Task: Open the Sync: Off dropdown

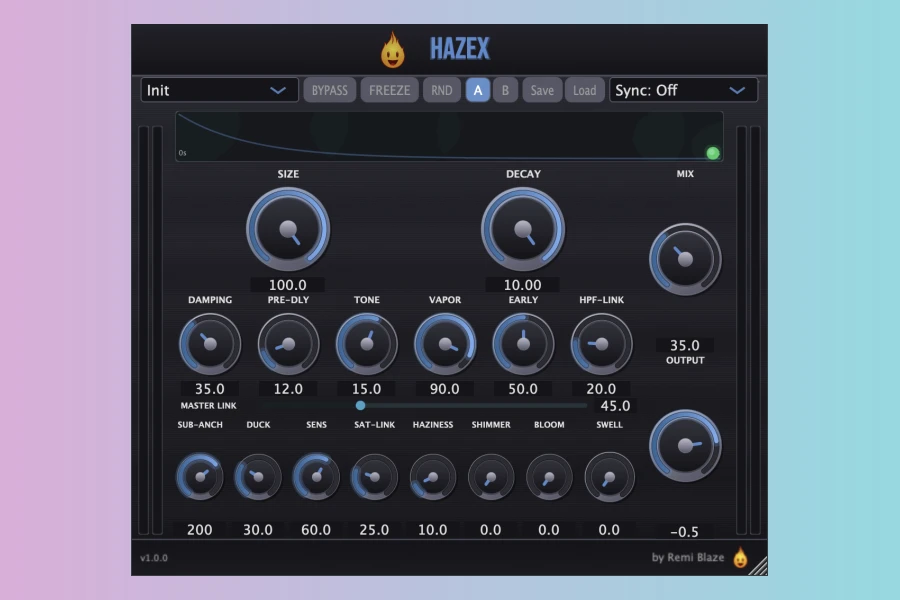Action: pyautogui.click(x=683, y=90)
